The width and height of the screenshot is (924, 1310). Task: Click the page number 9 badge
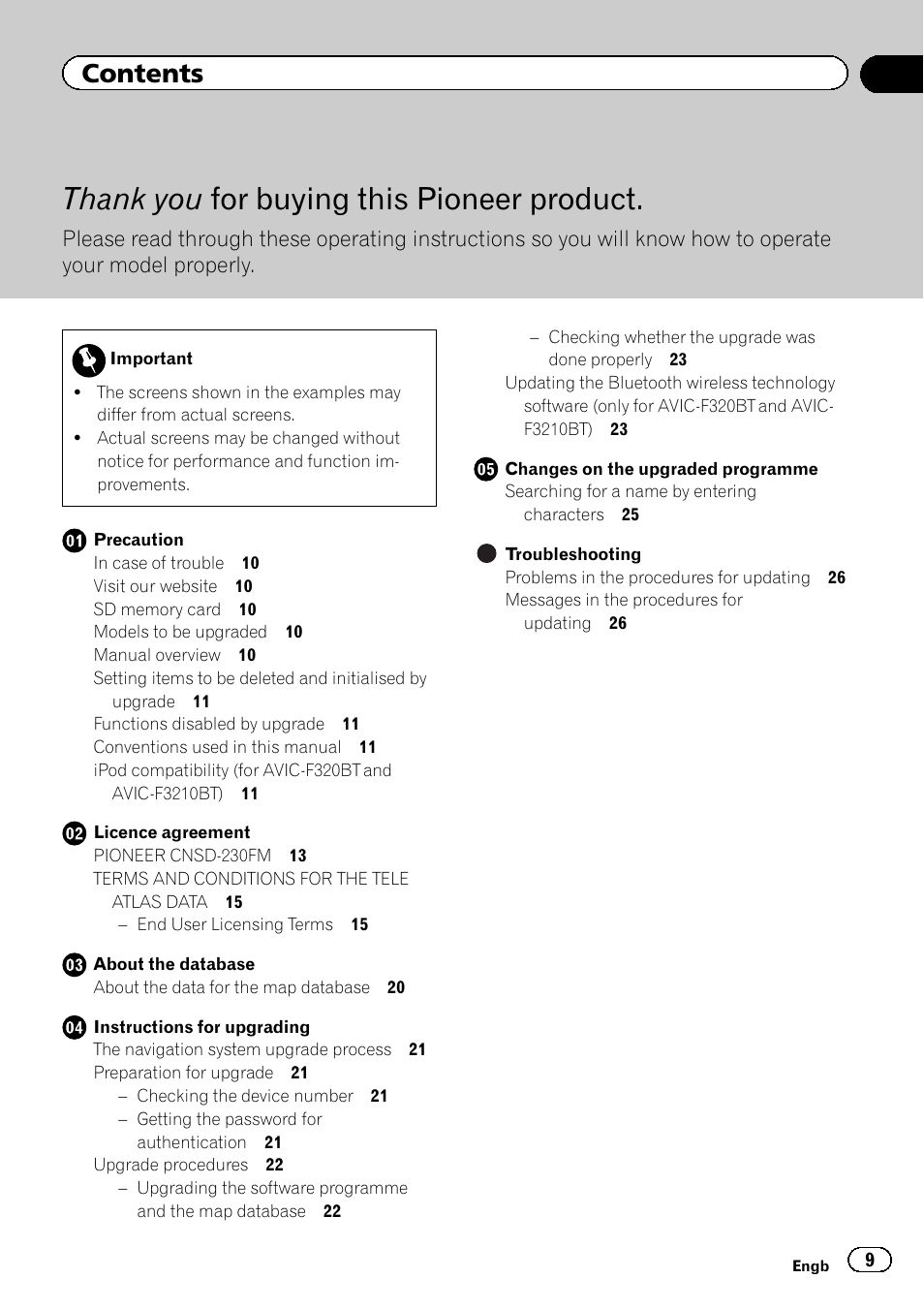point(869,1260)
